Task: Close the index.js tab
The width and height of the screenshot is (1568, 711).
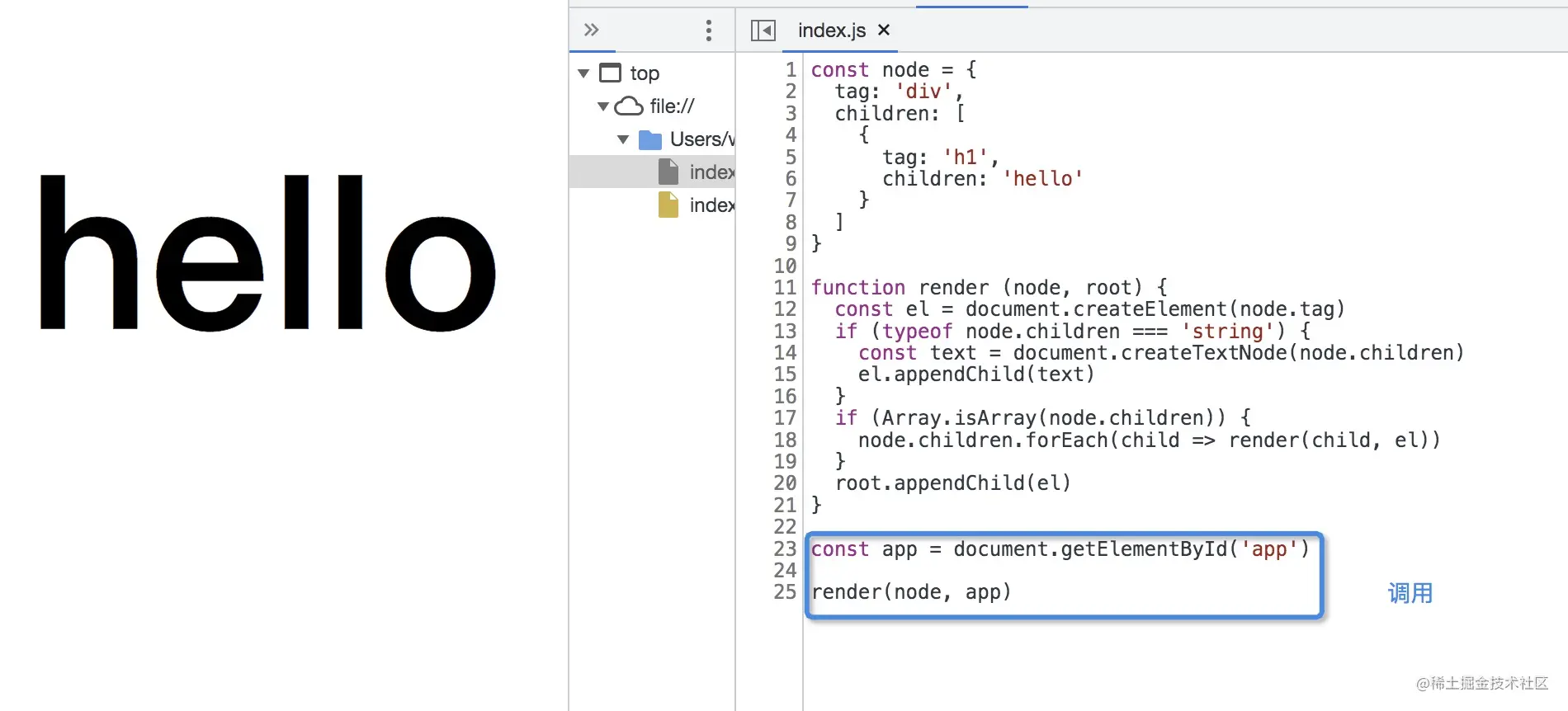Action: [x=884, y=30]
